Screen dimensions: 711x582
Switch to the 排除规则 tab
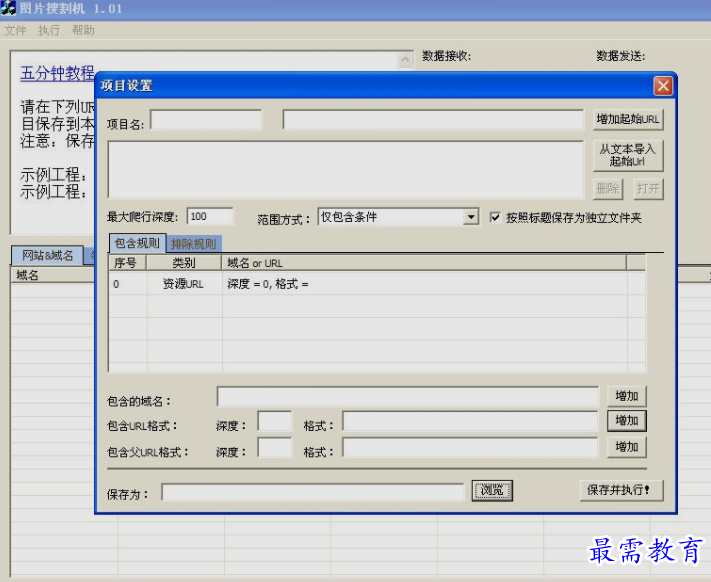click(194, 244)
